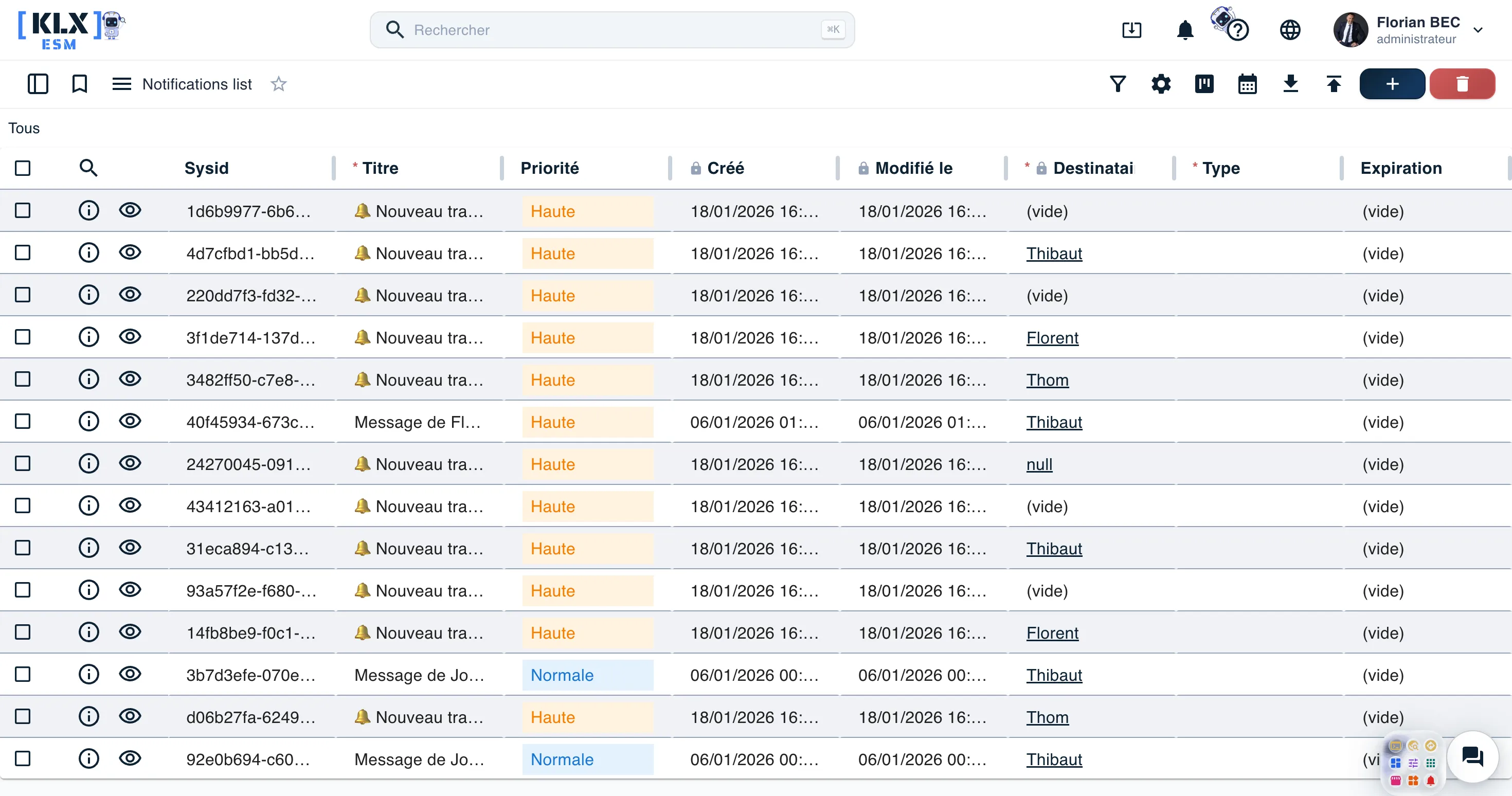Tick checkbox for row 24270045-091
This screenshot has width=1512, height=796.
point(22,463)
